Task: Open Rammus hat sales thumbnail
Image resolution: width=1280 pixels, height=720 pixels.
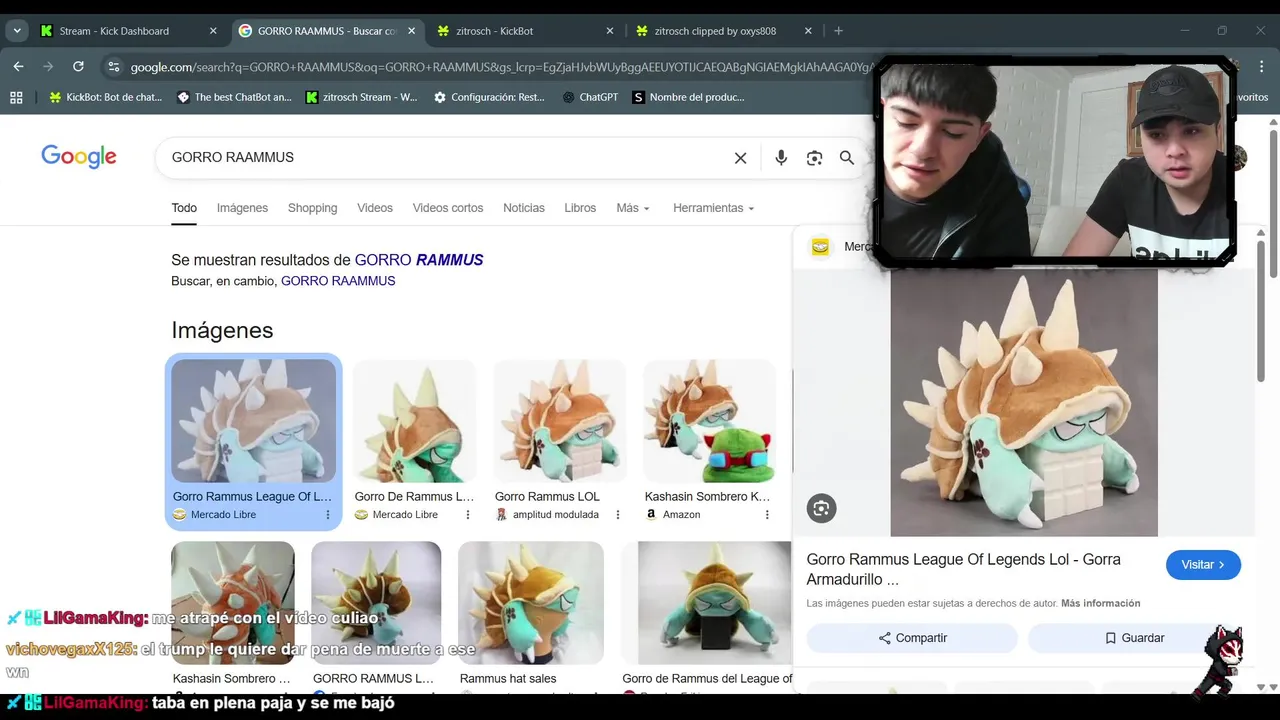Action: [531, 603]
